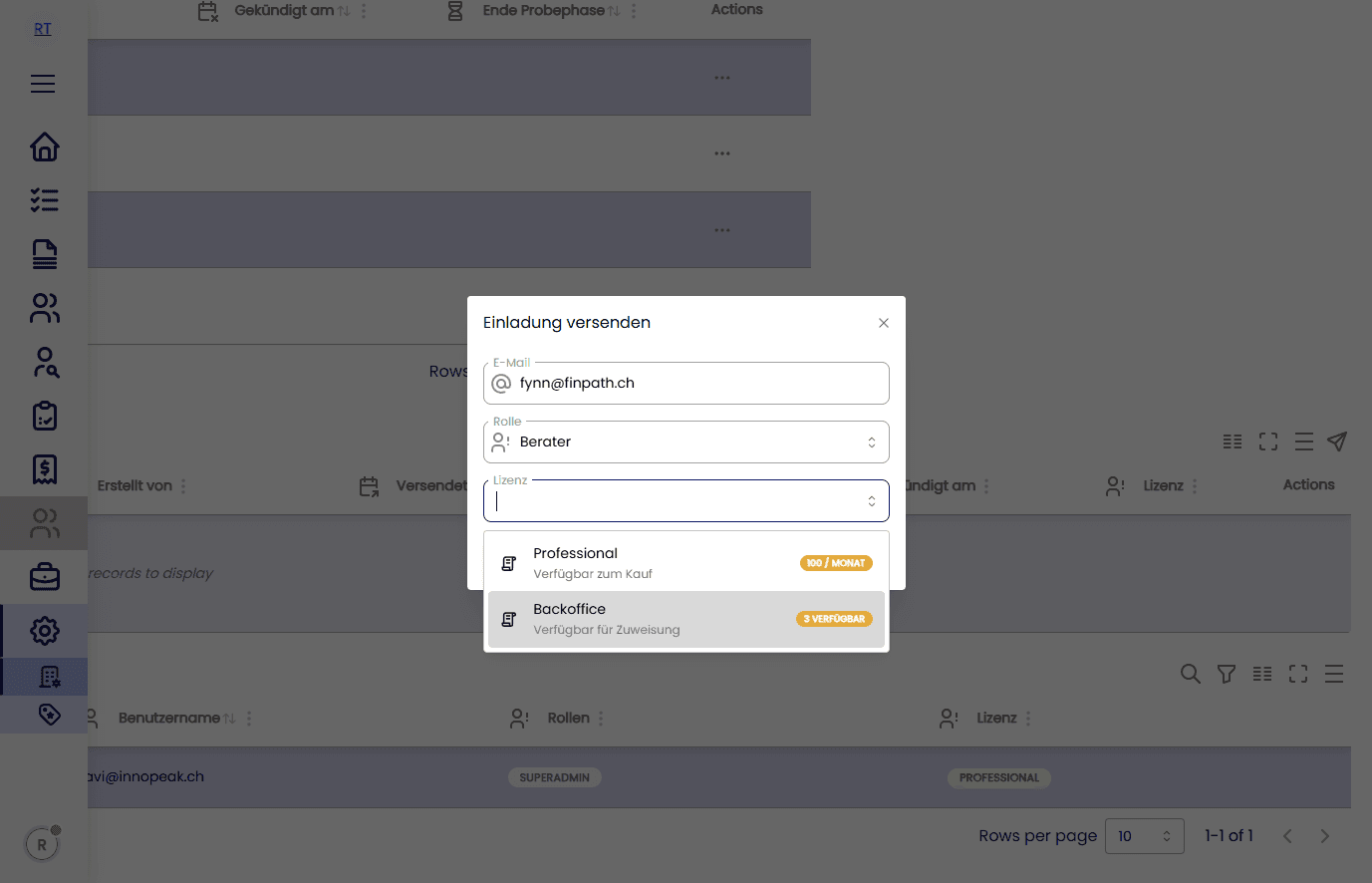Open the documents icon in the sidebar

pos(44,254)
